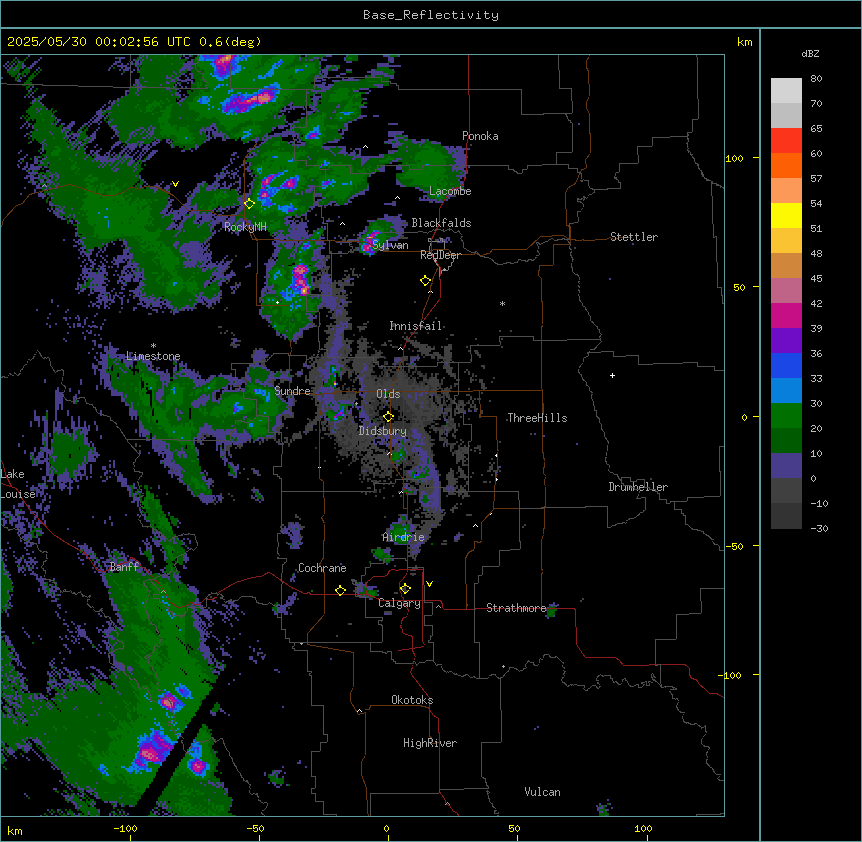
Task: Select the yellow swatch between 54 and 51
Action: point(786,215)
